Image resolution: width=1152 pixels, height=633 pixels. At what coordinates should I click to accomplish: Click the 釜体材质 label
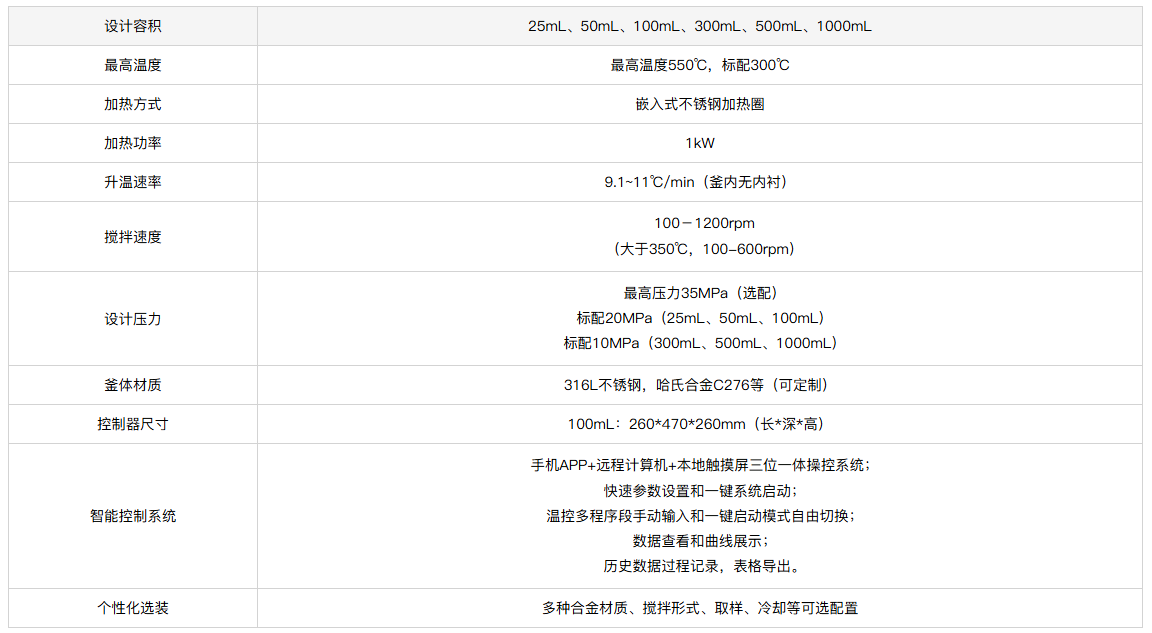132,385
